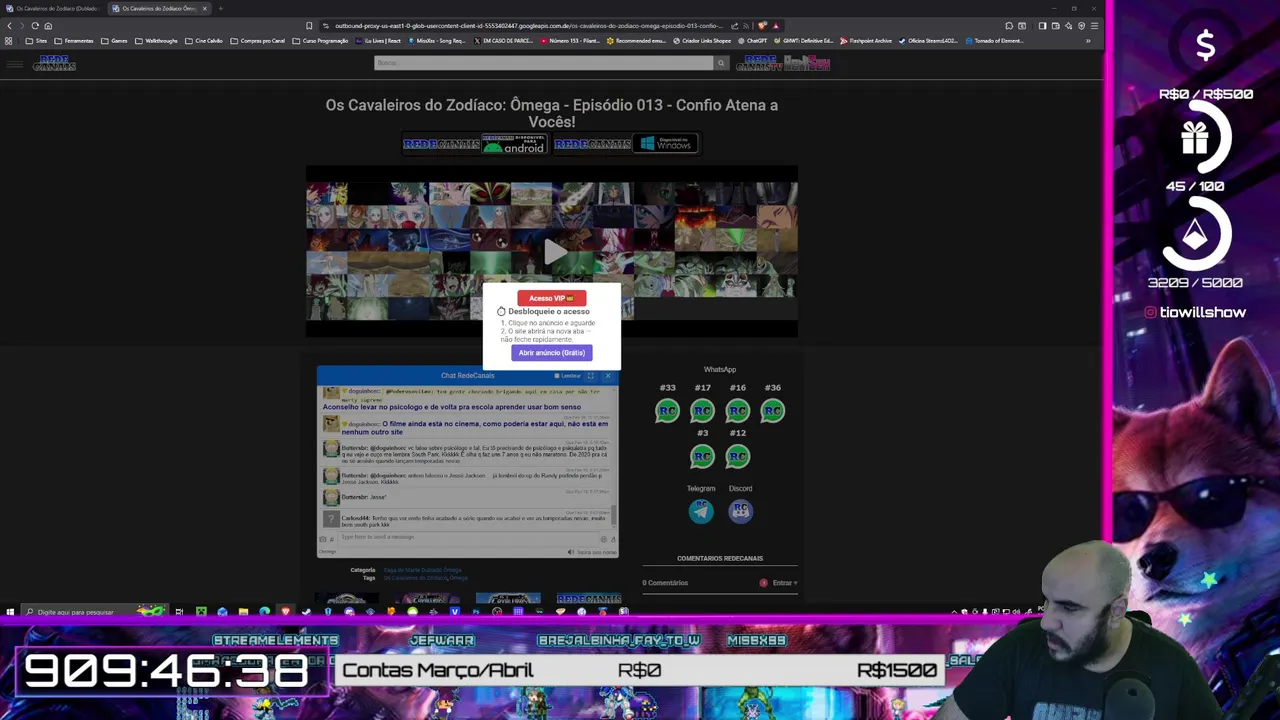This screenshot has height=720, width=1280.
Task: Click the Tags link below chat
Action: click(425, 578)
